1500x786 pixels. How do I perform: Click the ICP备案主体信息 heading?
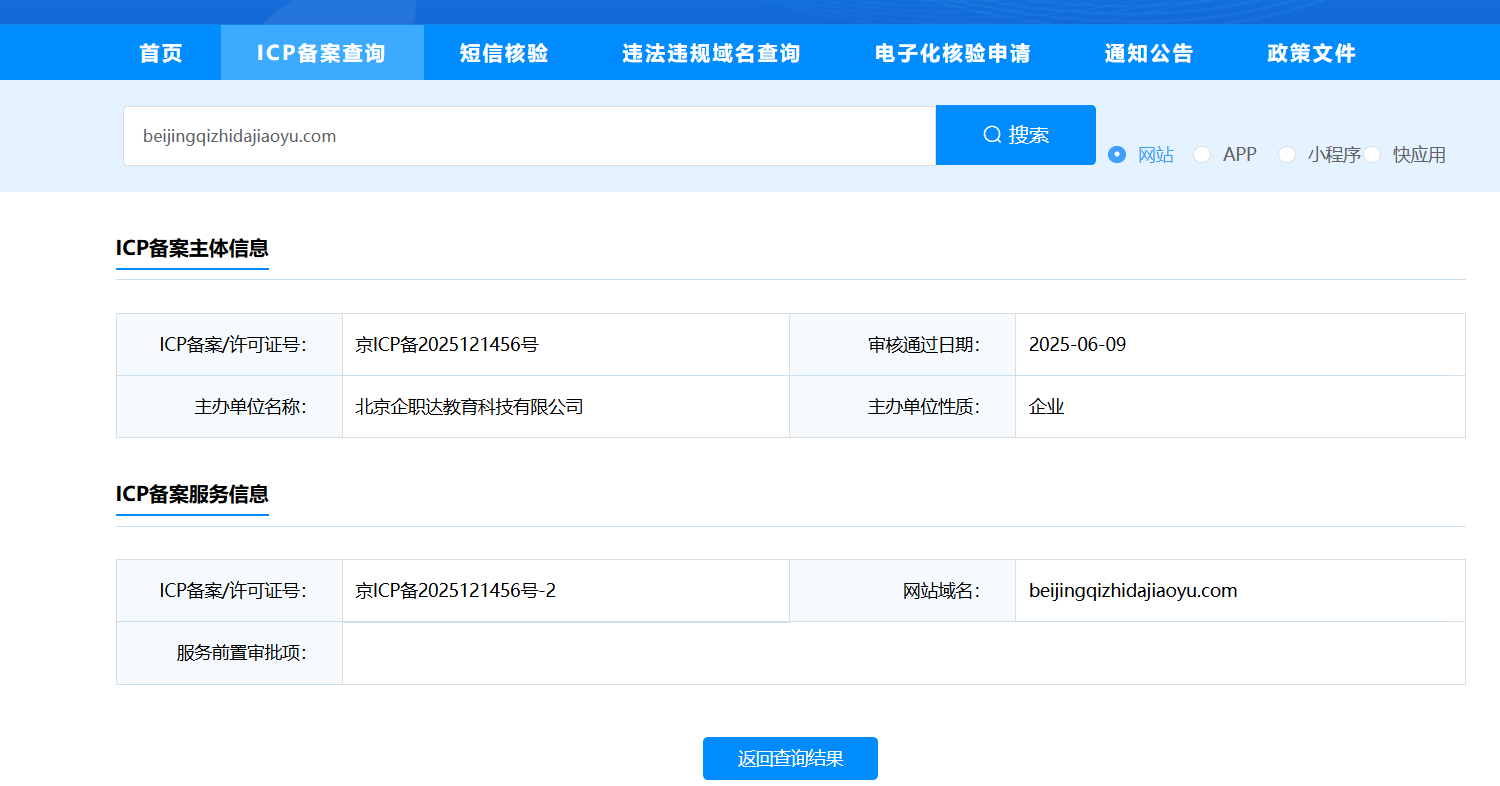click(x=192, y=248)
